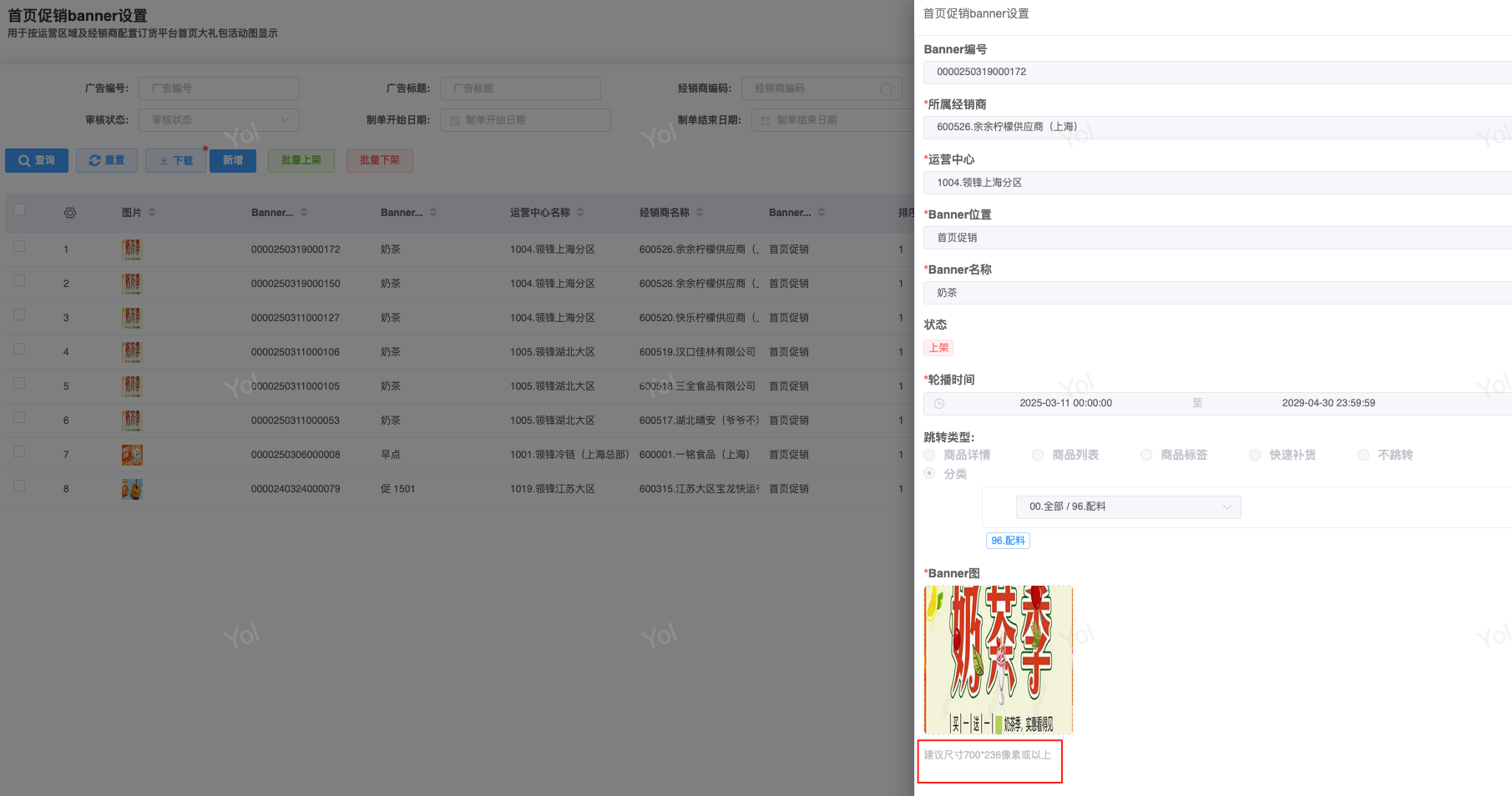Check the row for banner 0000250319000150
1512x796 pixels.
click(19, 280)
